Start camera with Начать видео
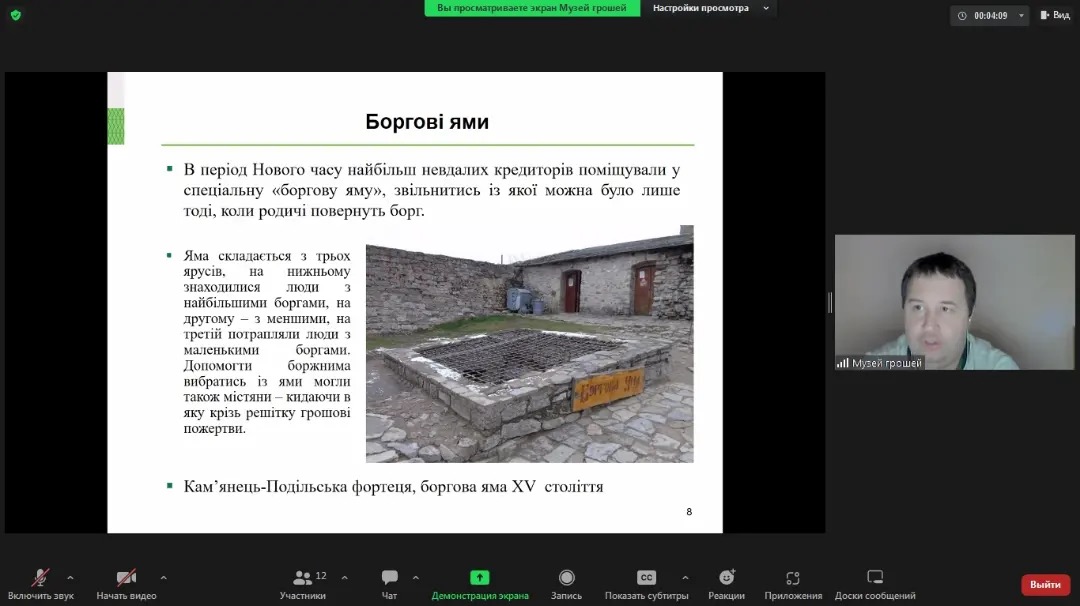The width and height of the screenshot is (1080, 606). coord(126,583)
